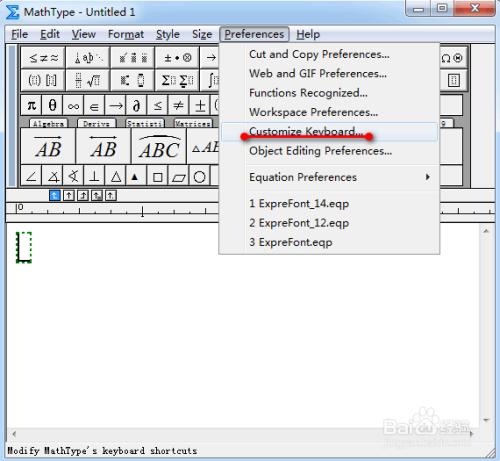Viewport: 500px width, 461px height.
Task: Switch to the Matrices tab
Action: coord(193,124)
